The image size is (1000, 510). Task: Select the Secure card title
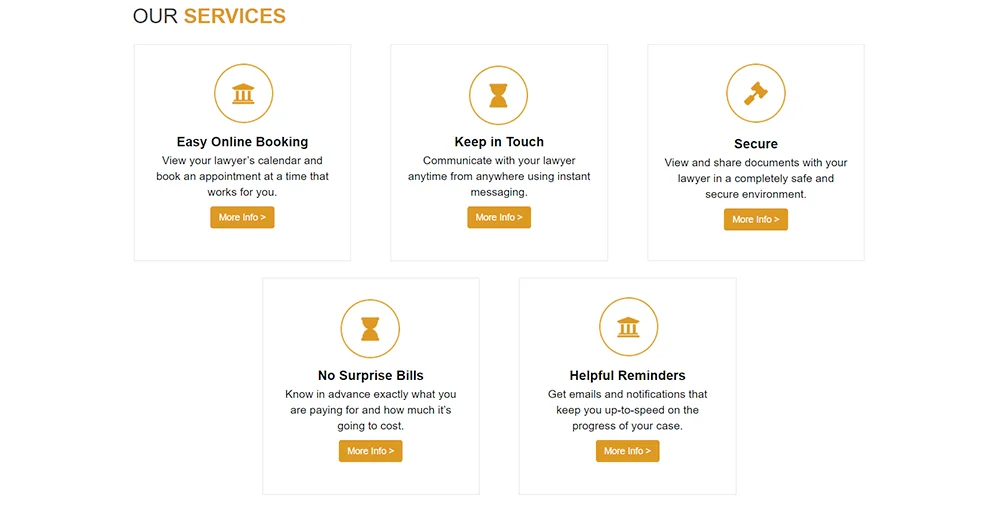[x=756, y=143]
